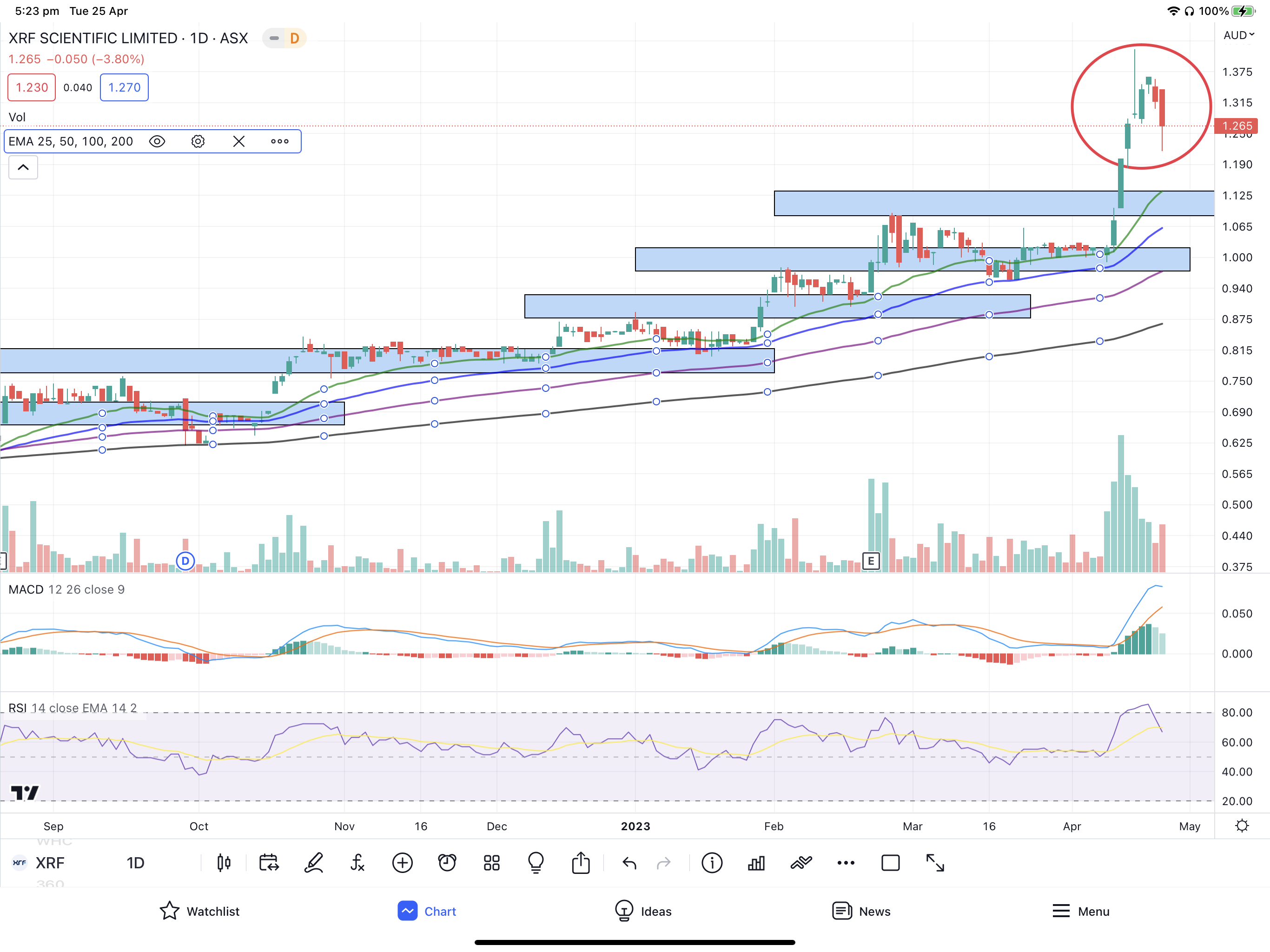Open the toolbar more options dots

tap(846, 862)
